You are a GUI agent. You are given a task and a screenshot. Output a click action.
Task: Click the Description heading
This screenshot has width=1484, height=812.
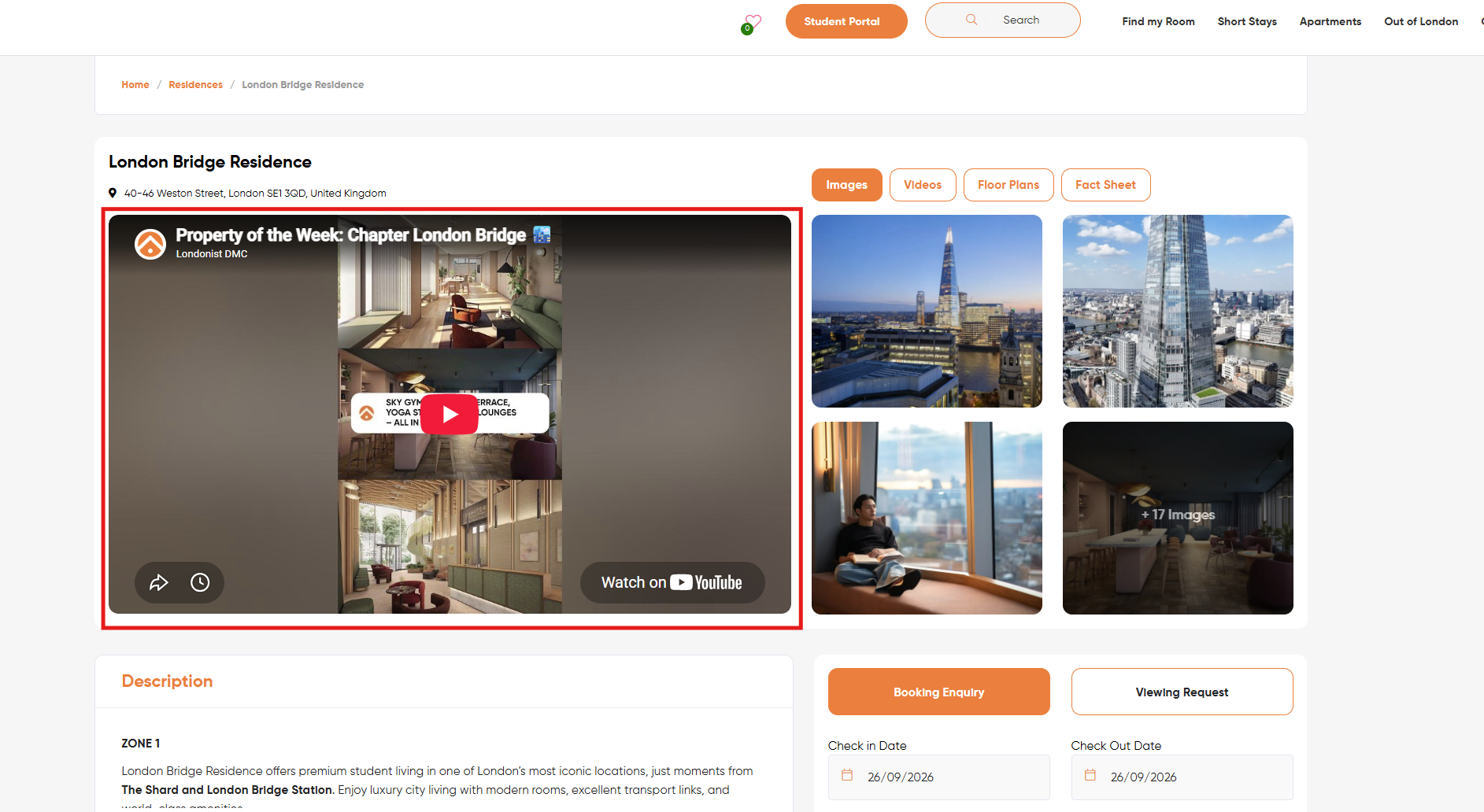pos(167,681)
